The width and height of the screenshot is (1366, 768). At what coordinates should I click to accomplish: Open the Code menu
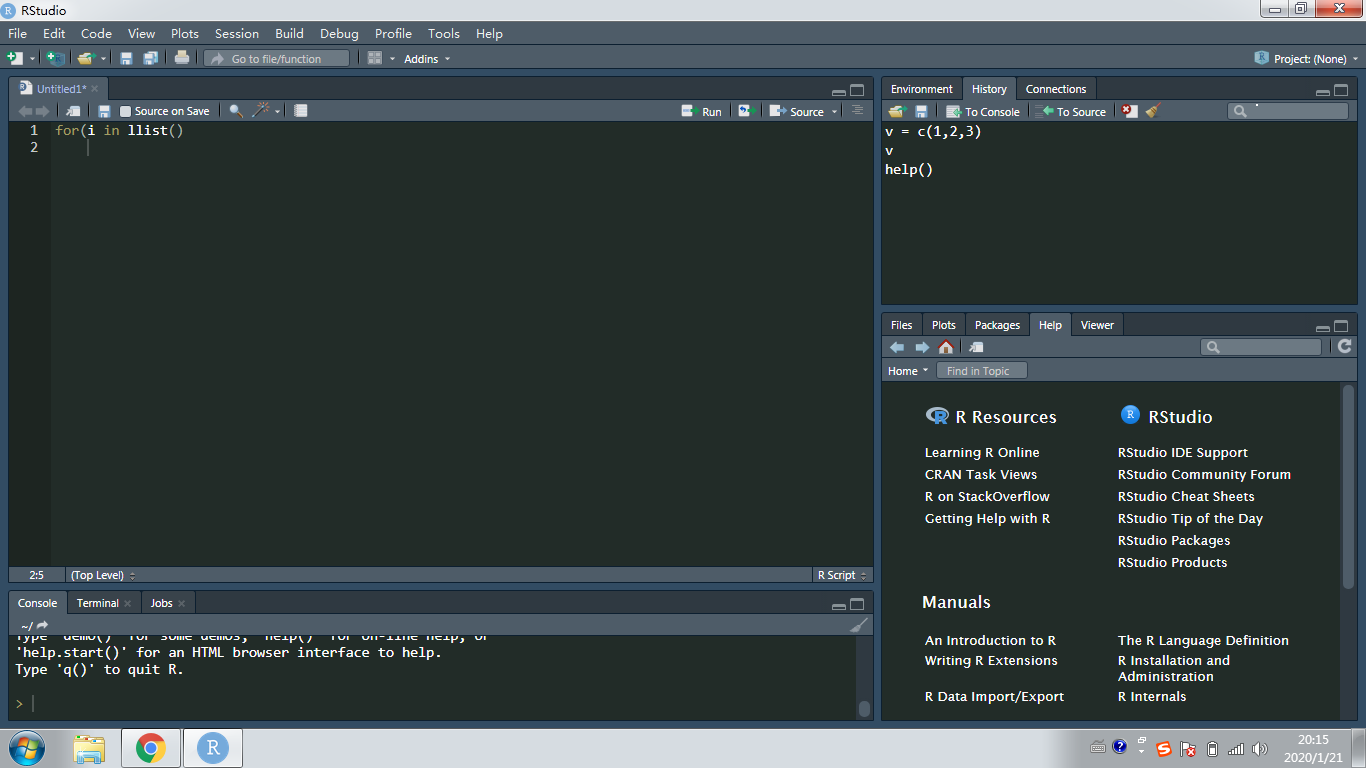(x=96, y=33)
